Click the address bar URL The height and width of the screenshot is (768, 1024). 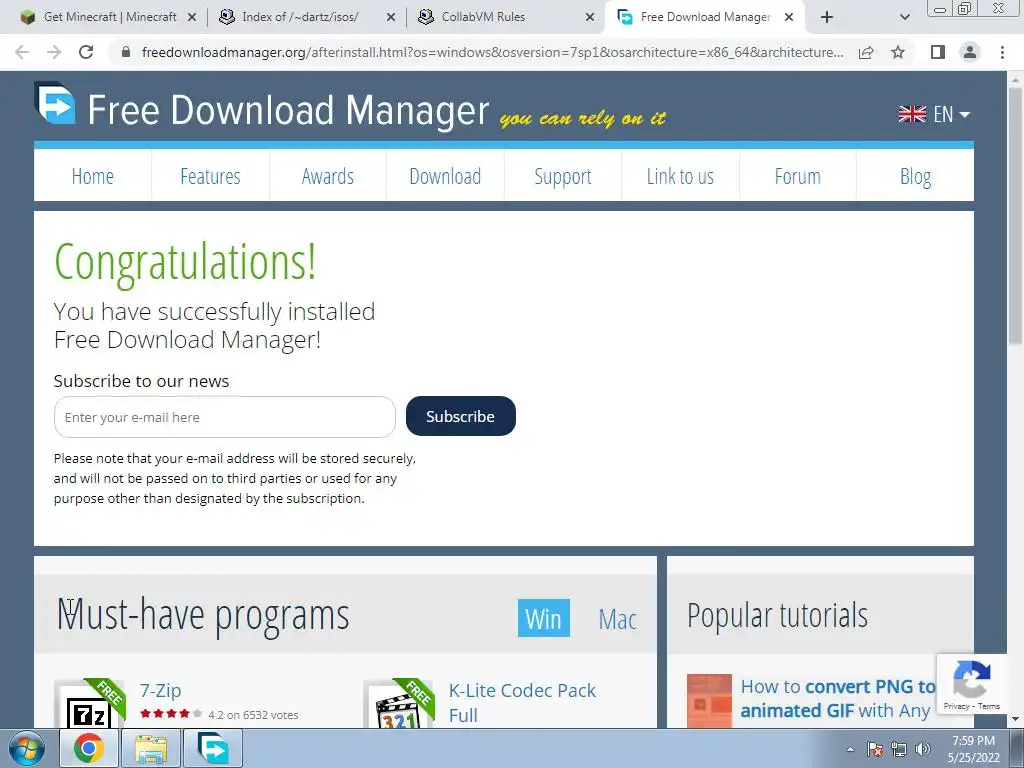point(492,52)
